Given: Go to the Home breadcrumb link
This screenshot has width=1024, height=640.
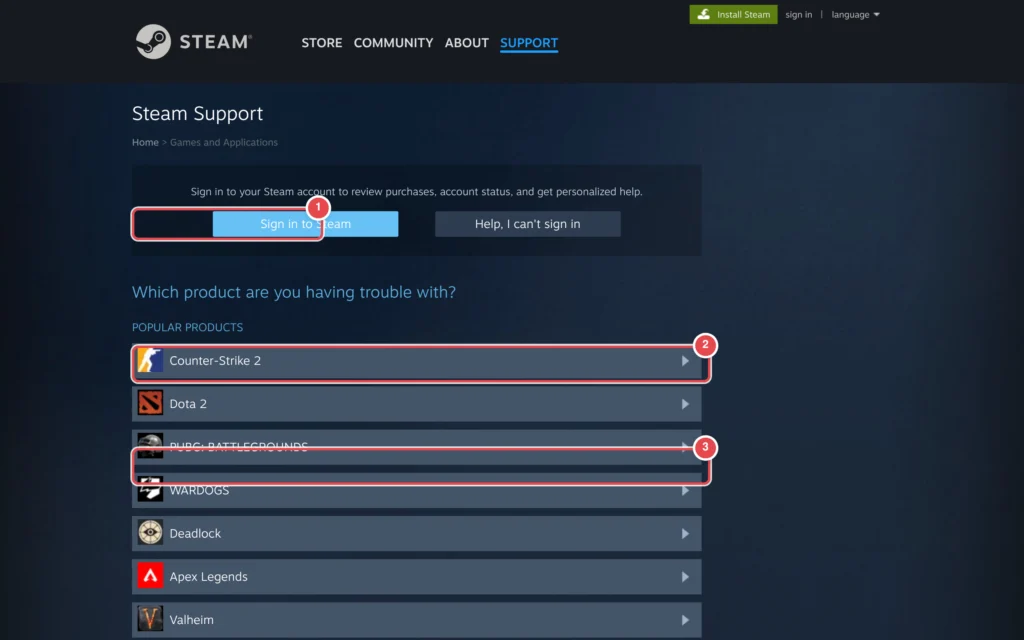Looking at the screenshot, I should (x=145, y=142).
